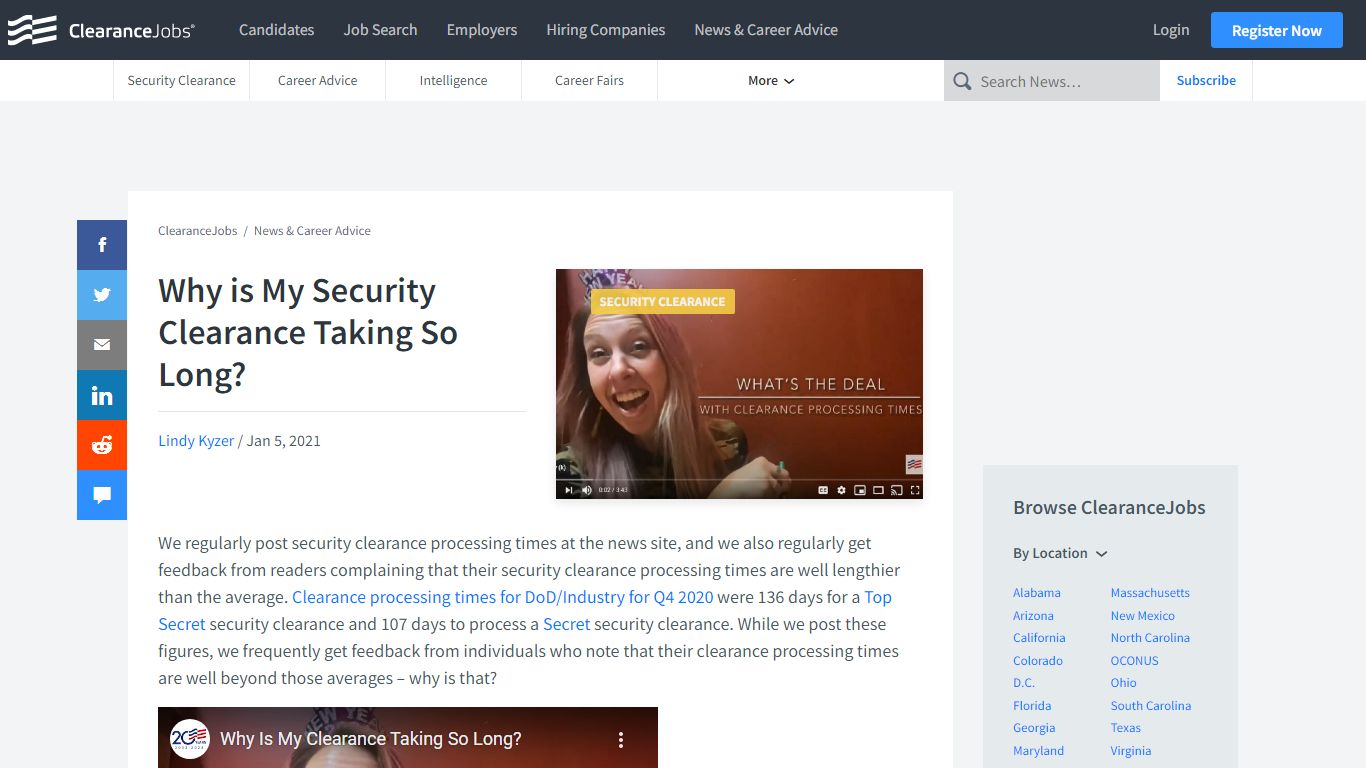Click the search magnifier icon
Screen dimensions: 1366x768
962,81
